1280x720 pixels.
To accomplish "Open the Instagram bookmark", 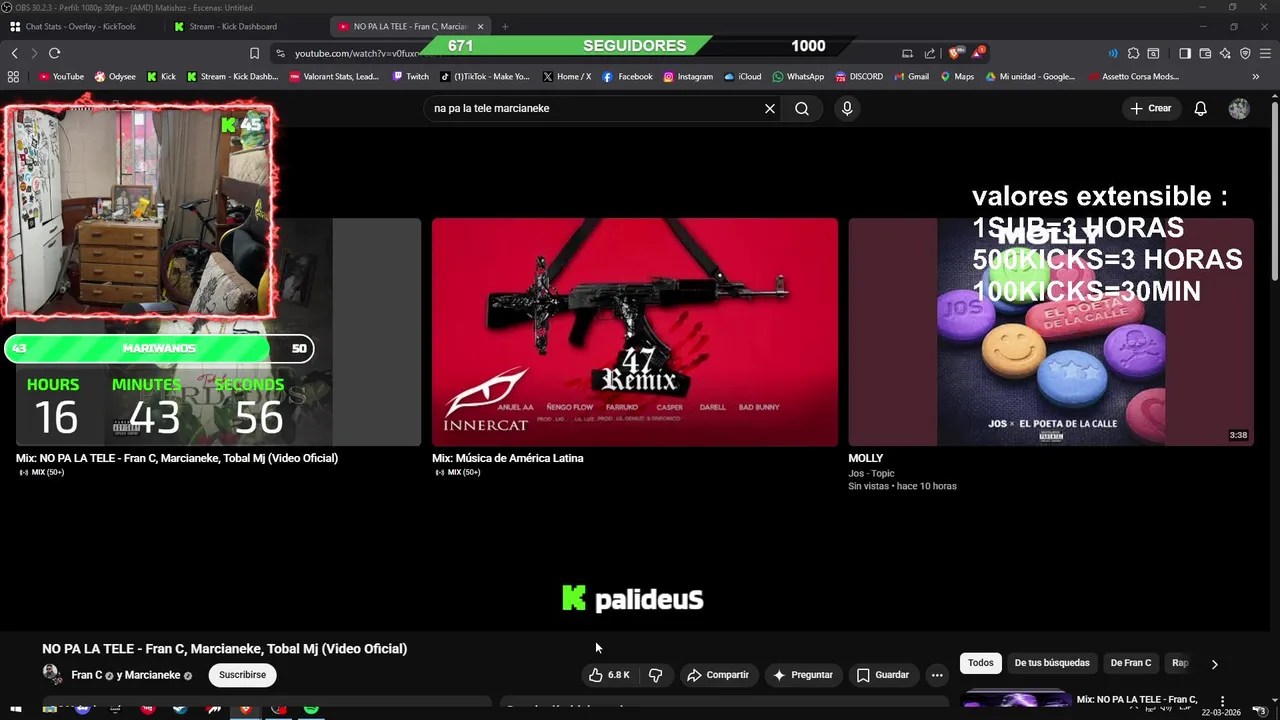I will coord(687,76).
